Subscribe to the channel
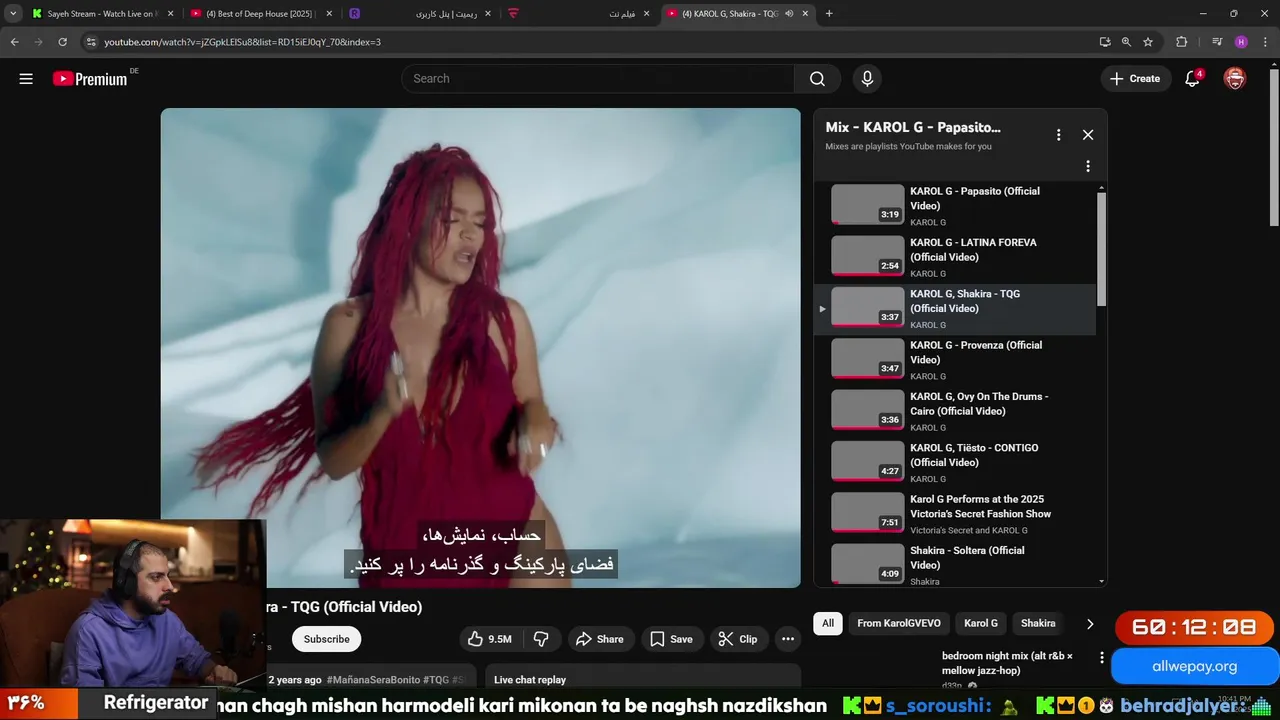 click(327, 639)
